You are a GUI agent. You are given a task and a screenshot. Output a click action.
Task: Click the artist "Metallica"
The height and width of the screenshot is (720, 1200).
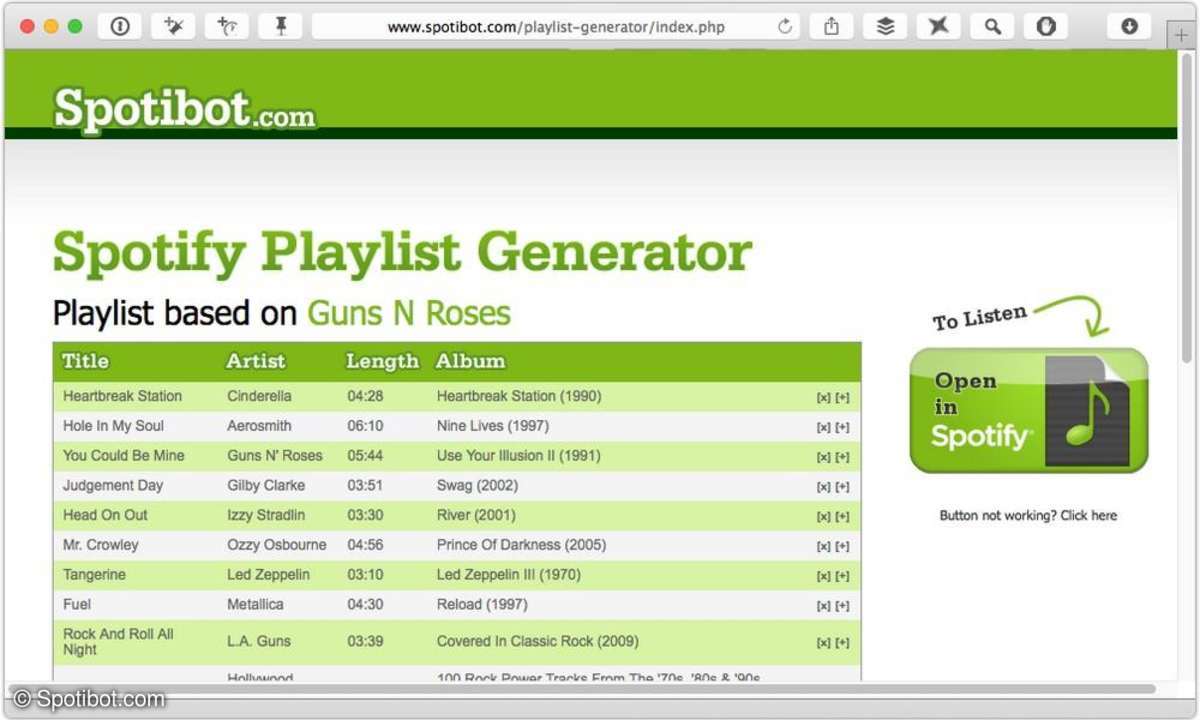pos(255,604)
